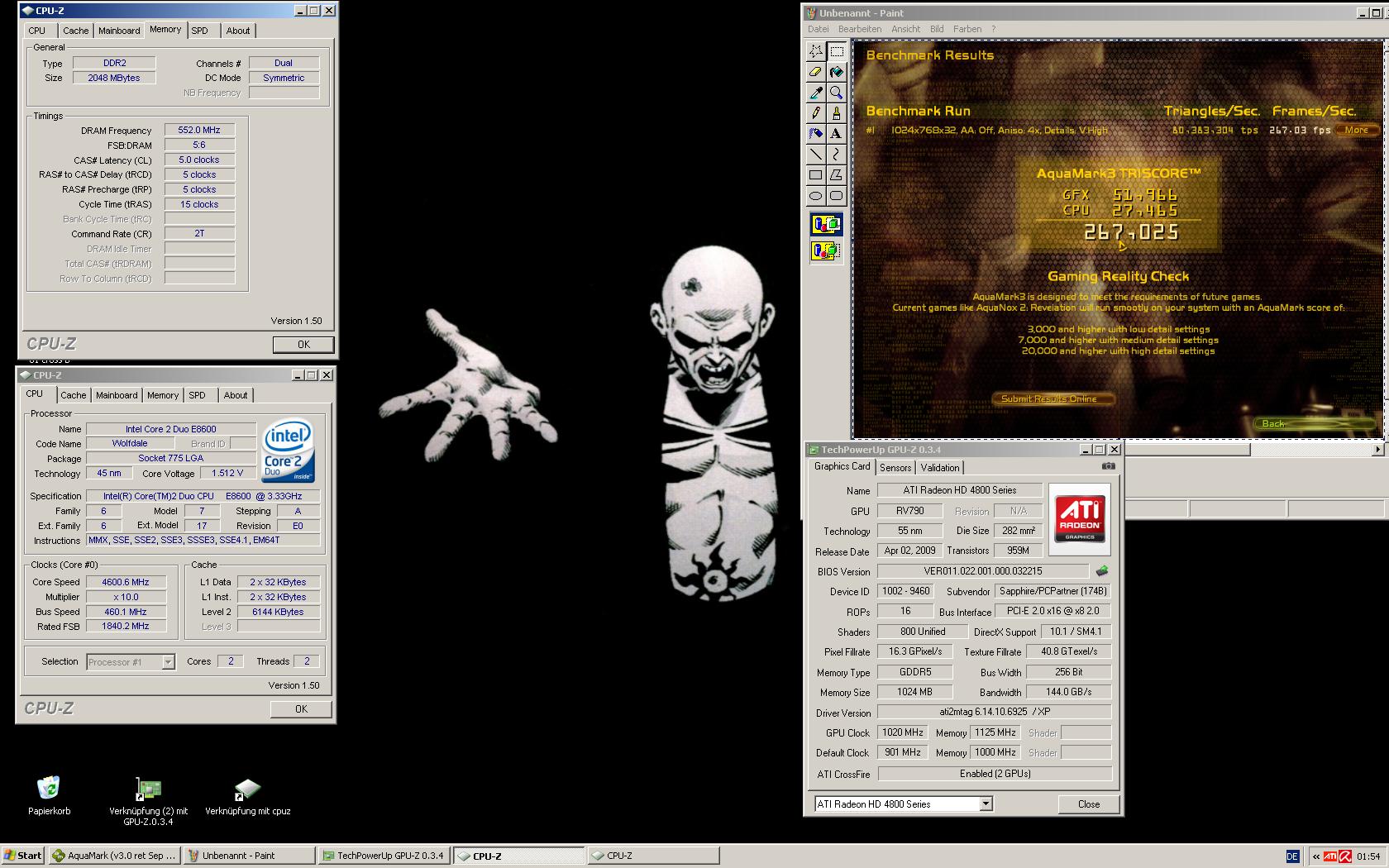
Task: Open the Ansicht menu in Paint
Action: coord(905,29)
